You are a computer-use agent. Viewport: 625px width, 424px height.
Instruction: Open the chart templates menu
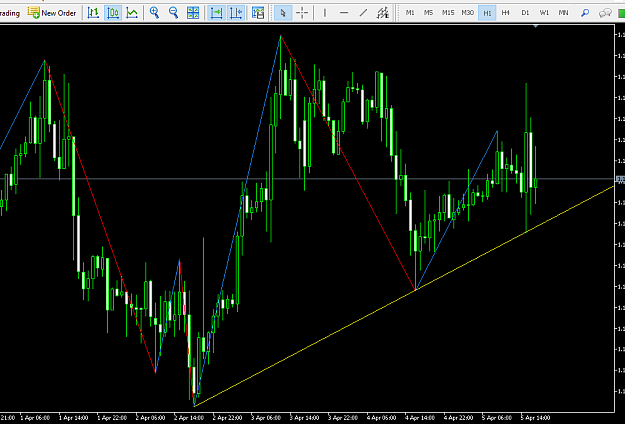tap(258, 13)
